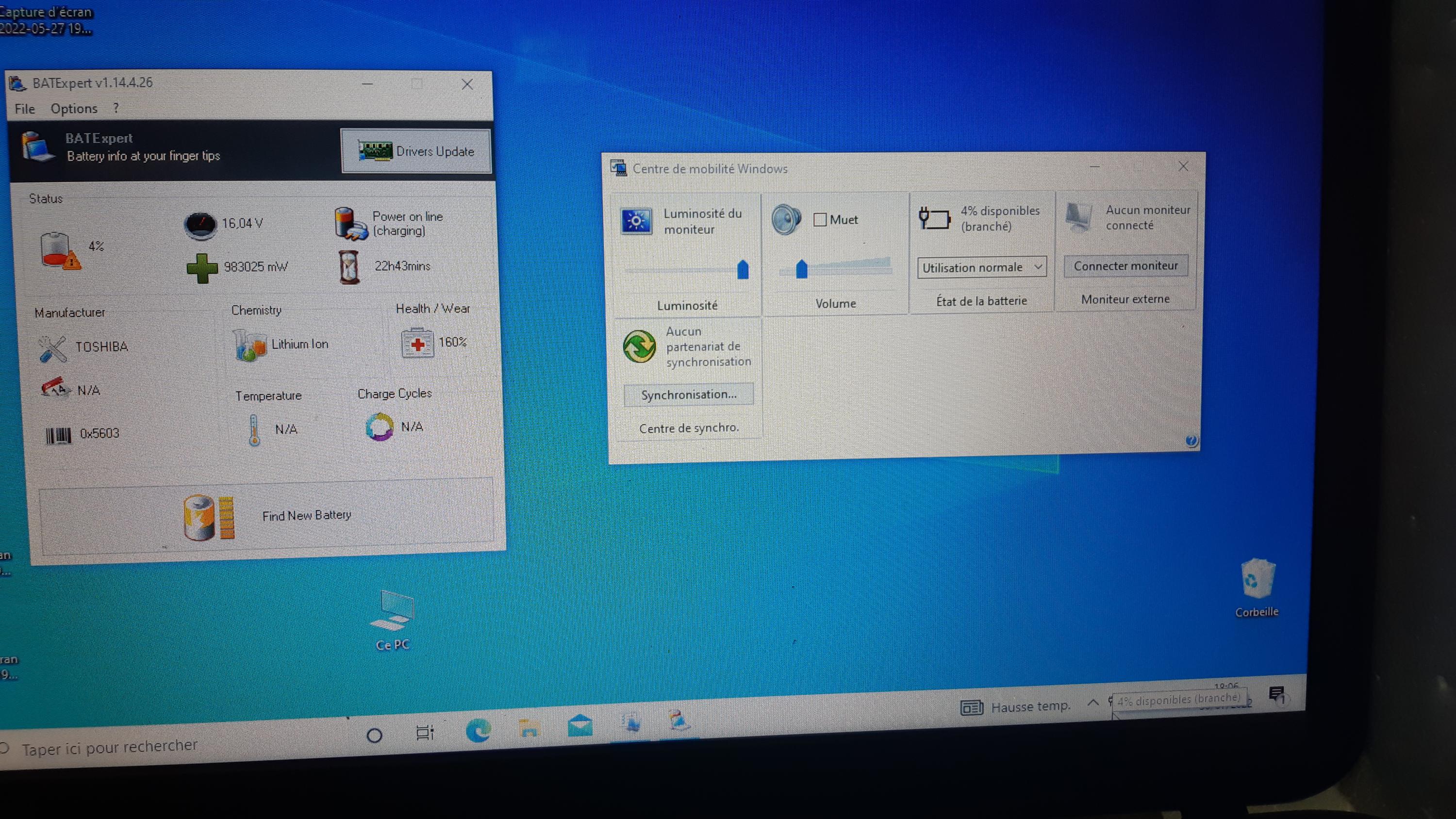The height and width of the screenshot is (819, 1456).
Task: Click the brightness monitor icon
Action: [635, 221]
